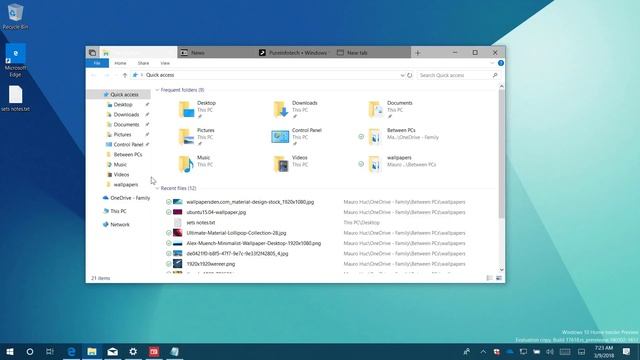Open the Home ribbon tab
This screenshot has width=640, height=360.
[120, 63]
